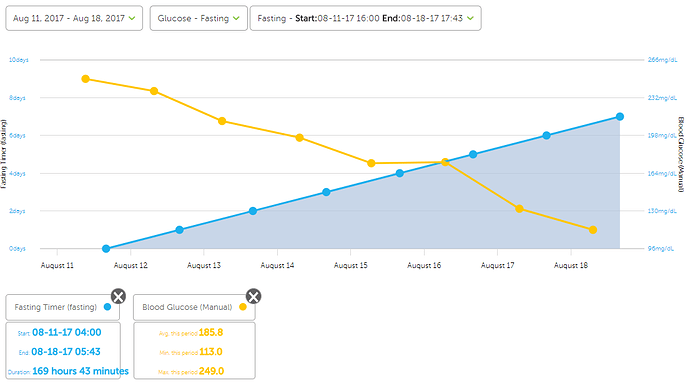Click the final blue fasting point at 7 days
Screen dimensions: 690x382
tap(620, 117)
